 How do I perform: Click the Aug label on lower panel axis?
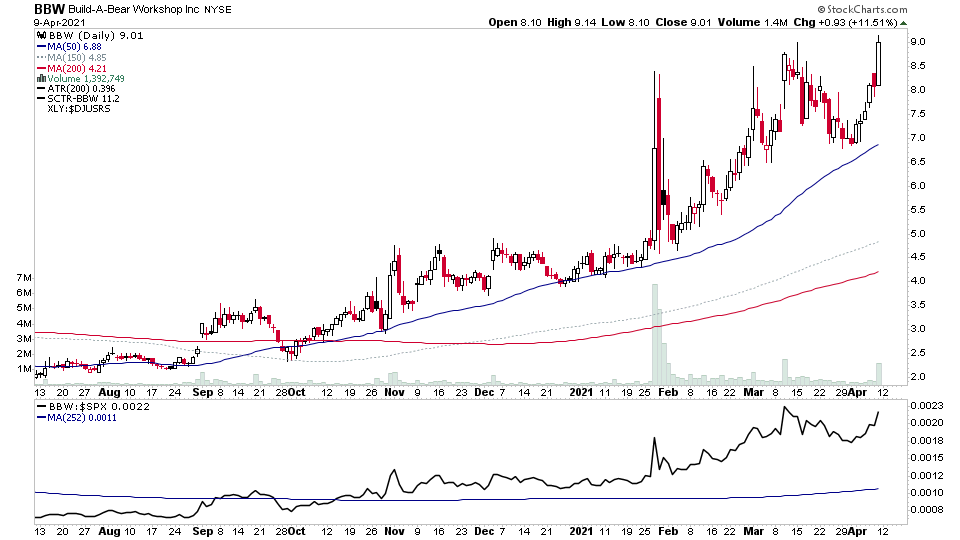(x=110, y=531)
